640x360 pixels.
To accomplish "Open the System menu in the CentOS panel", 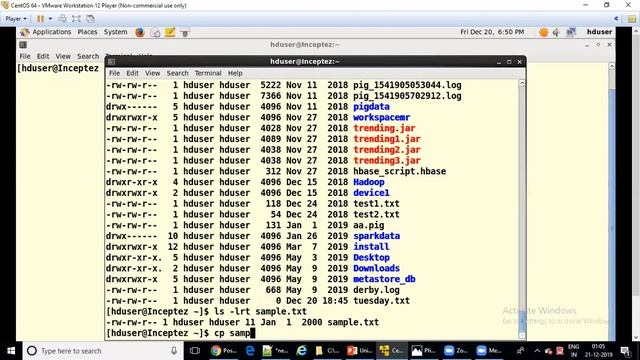I will [116, 32].
